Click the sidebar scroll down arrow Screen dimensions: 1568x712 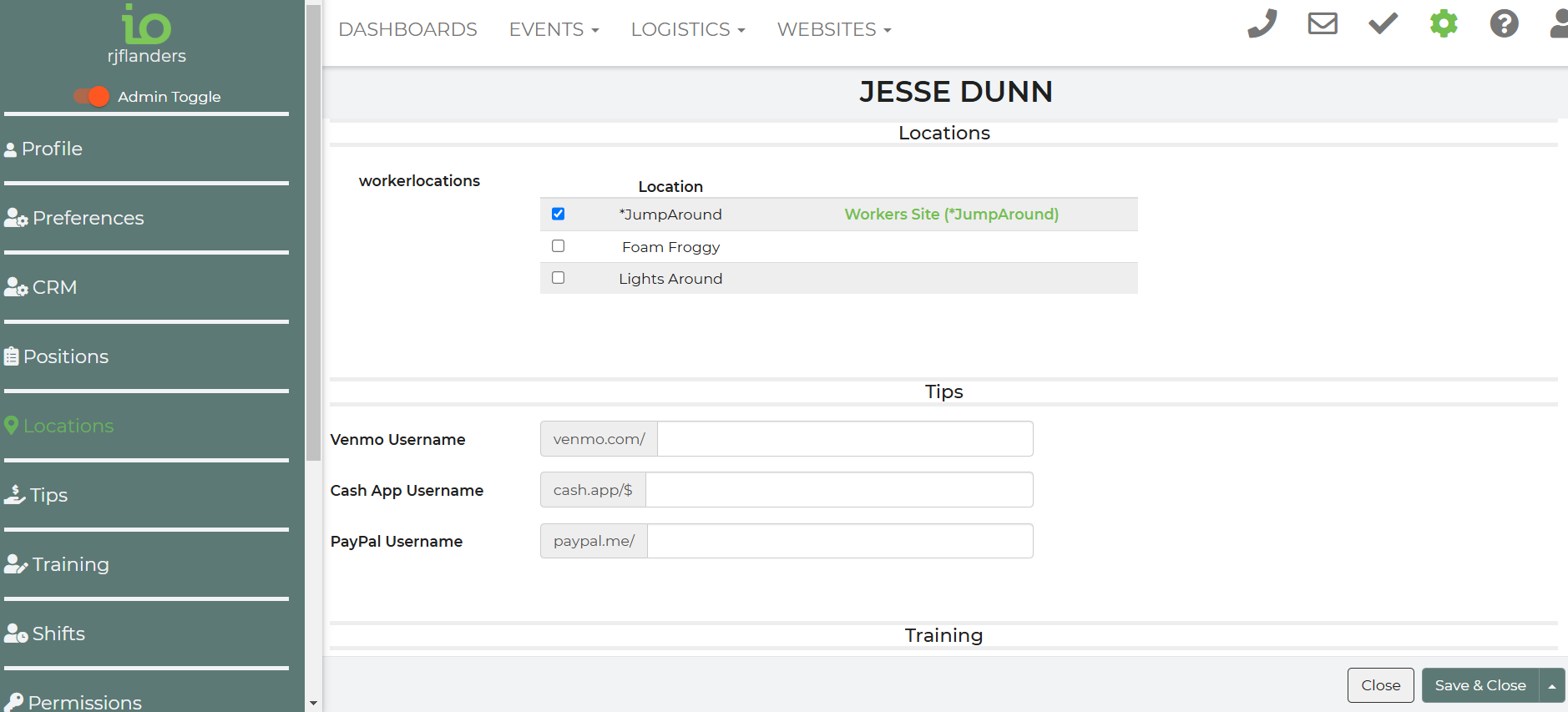point(314,704)
